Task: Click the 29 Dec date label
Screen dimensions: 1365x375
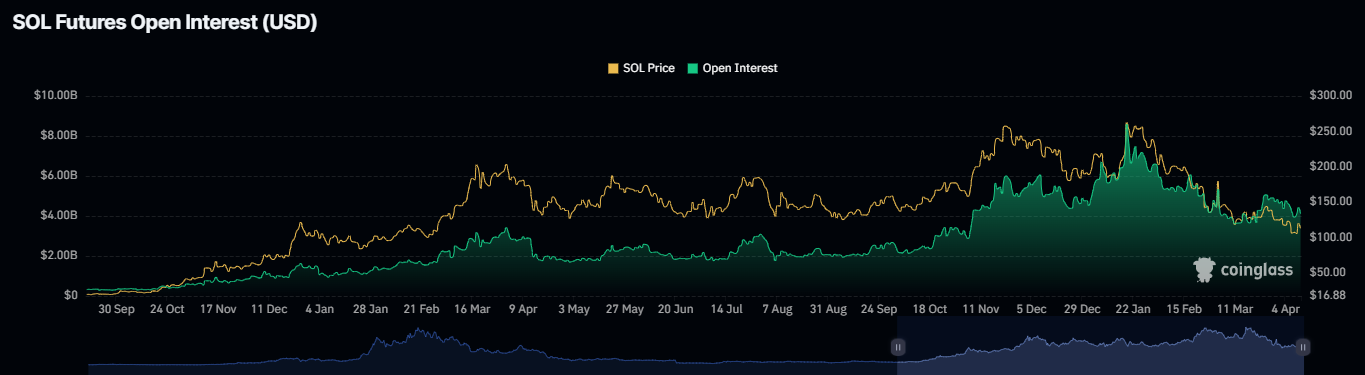Action: (1083, 310)
